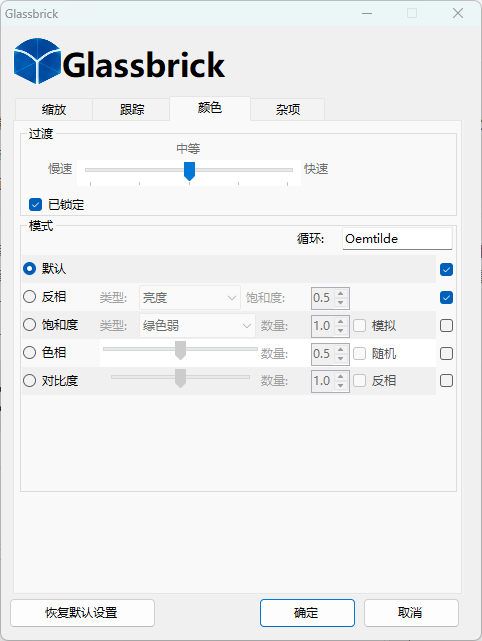Increase 饱和度 row 数量 with up arrow
This screenshot has height=641, width=482.
[341, 321]
